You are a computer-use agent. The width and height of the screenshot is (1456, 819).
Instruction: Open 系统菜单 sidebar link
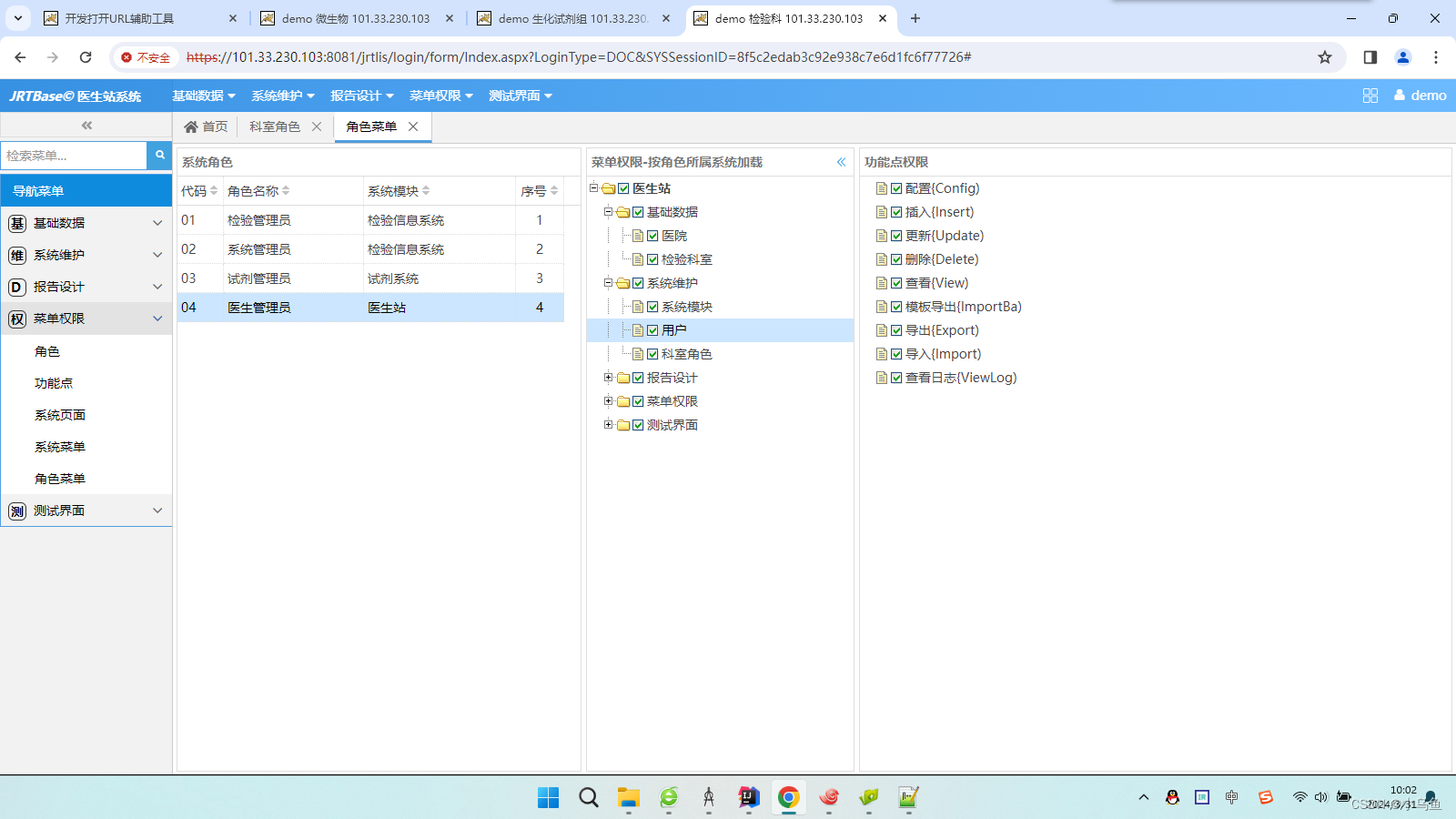(60, 447)
